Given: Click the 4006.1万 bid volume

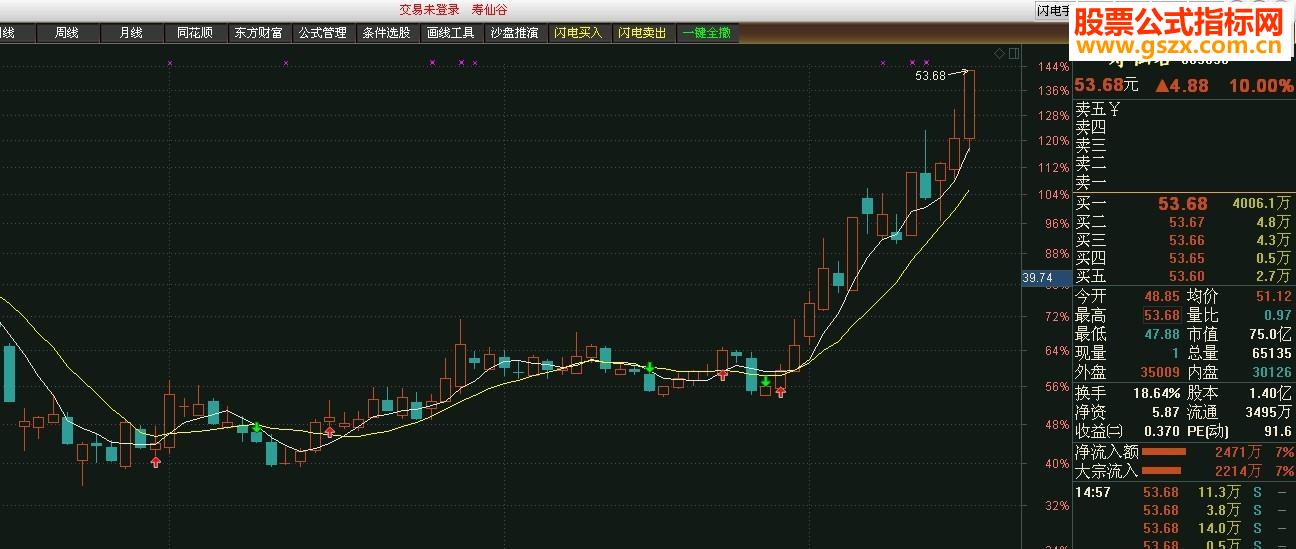Looking at the screenshot, I should 1263,204.
